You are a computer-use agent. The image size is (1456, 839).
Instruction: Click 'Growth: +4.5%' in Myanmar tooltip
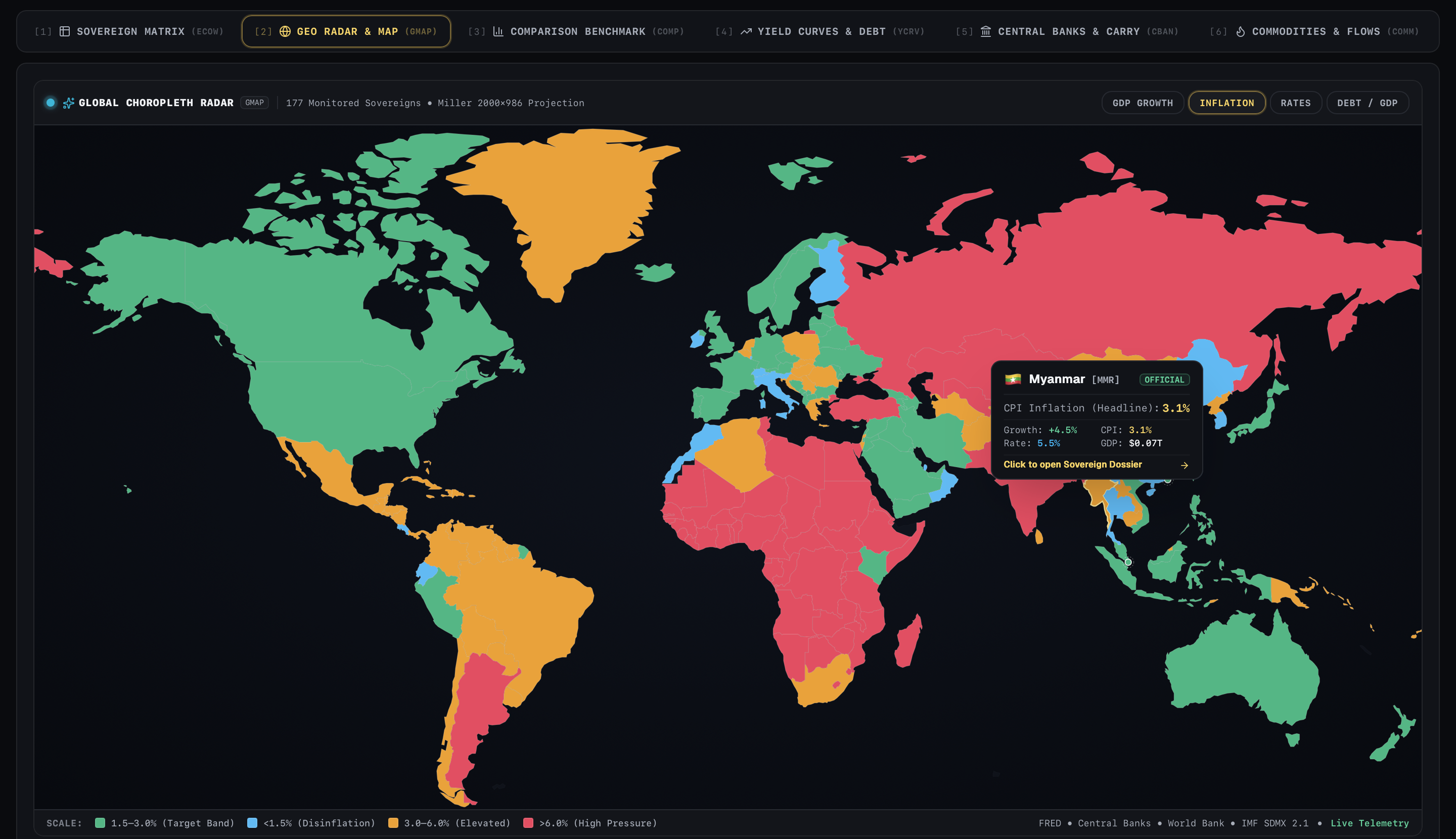[1040, 430]
